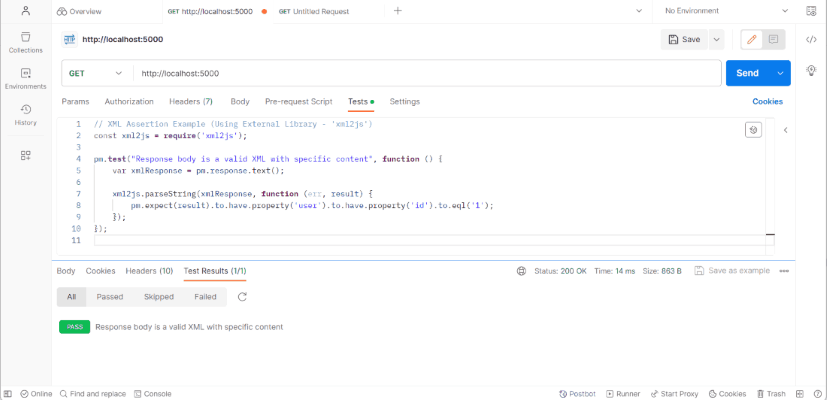Image resolution: width=827 pixels, height=400 pixels.
Task: Open the Headers (7) request tab
Action: click(190, 101)
